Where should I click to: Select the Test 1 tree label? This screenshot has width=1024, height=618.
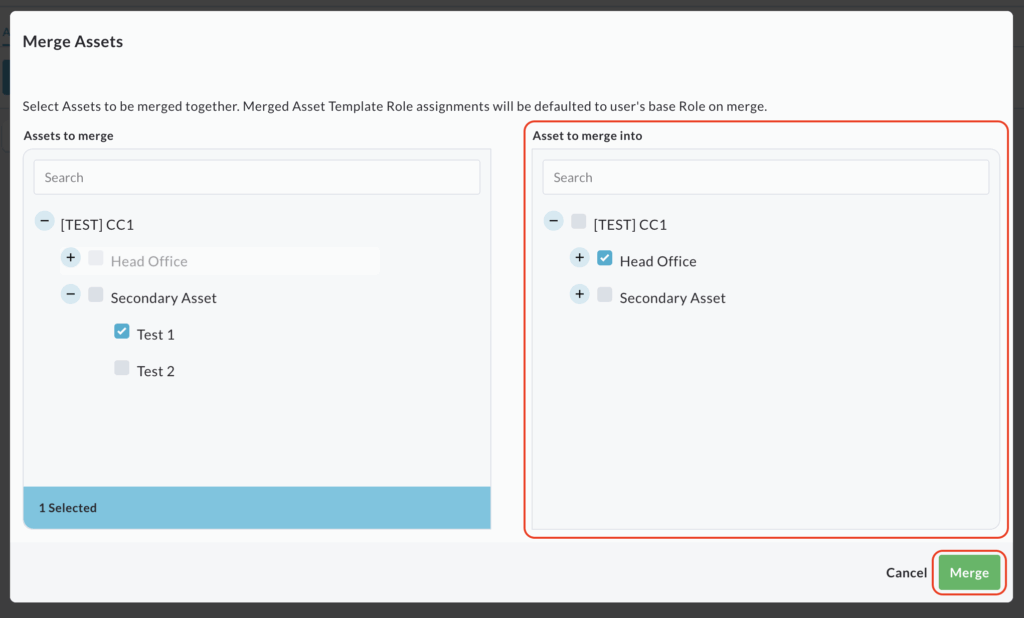pos(156,335)
